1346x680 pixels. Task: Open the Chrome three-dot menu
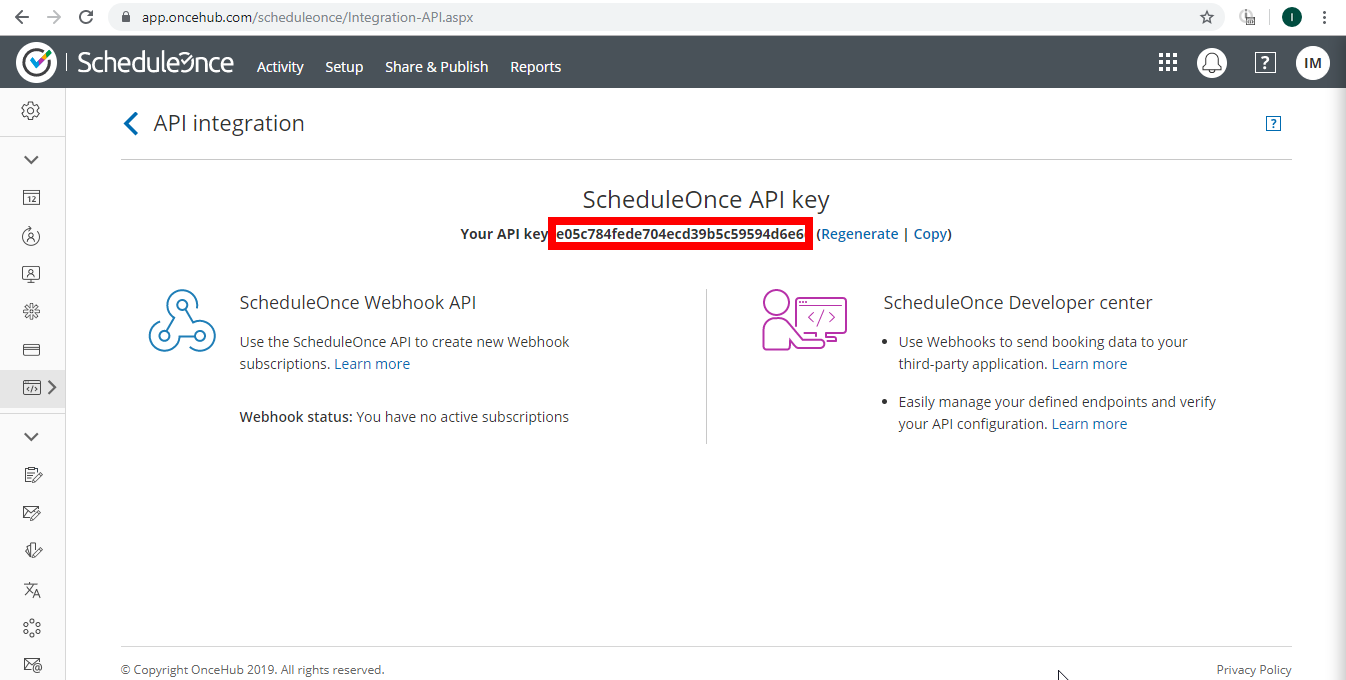(x=1325, y=17)
